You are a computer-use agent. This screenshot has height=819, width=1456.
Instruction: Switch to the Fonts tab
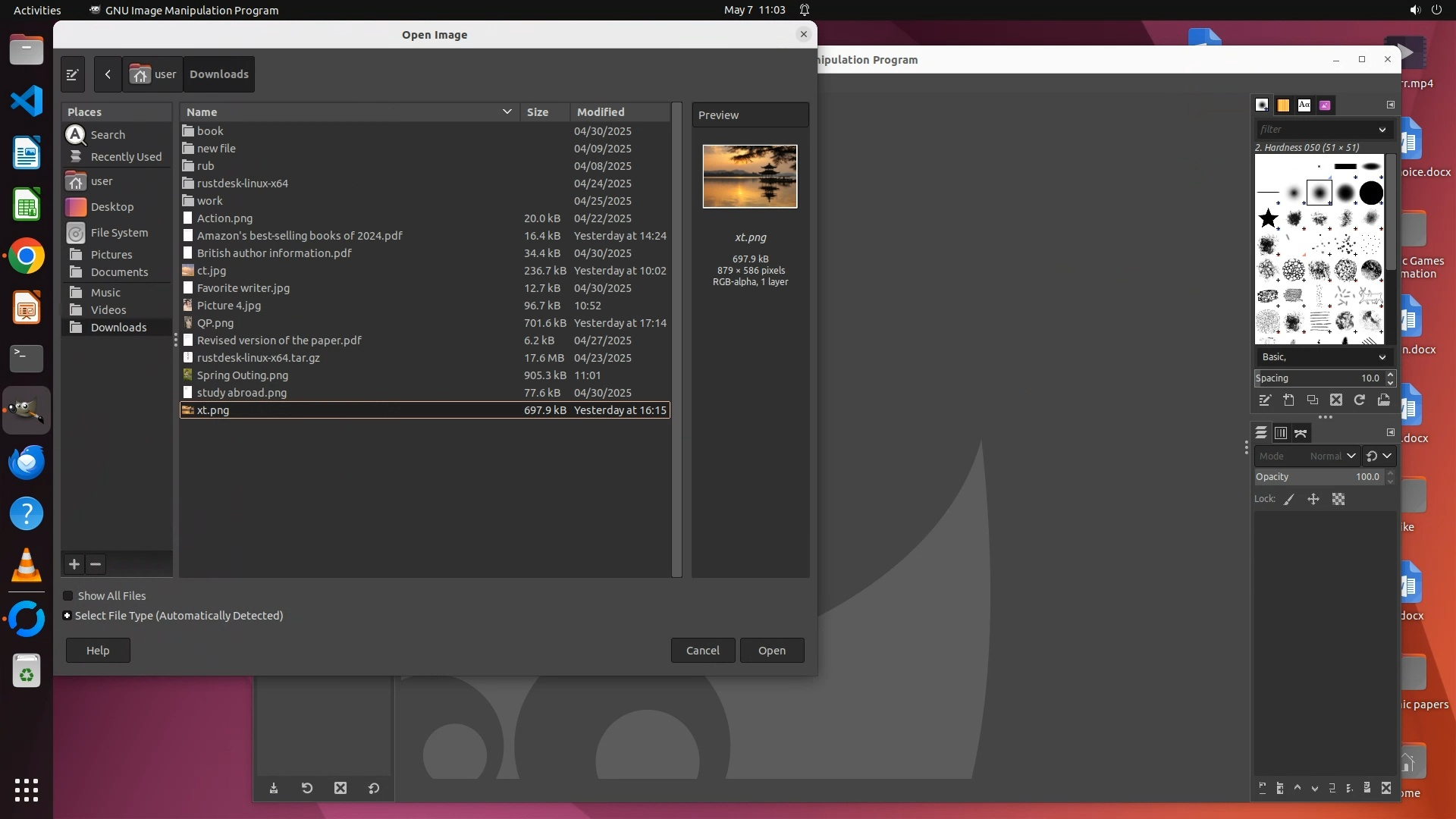[1304, 105]
